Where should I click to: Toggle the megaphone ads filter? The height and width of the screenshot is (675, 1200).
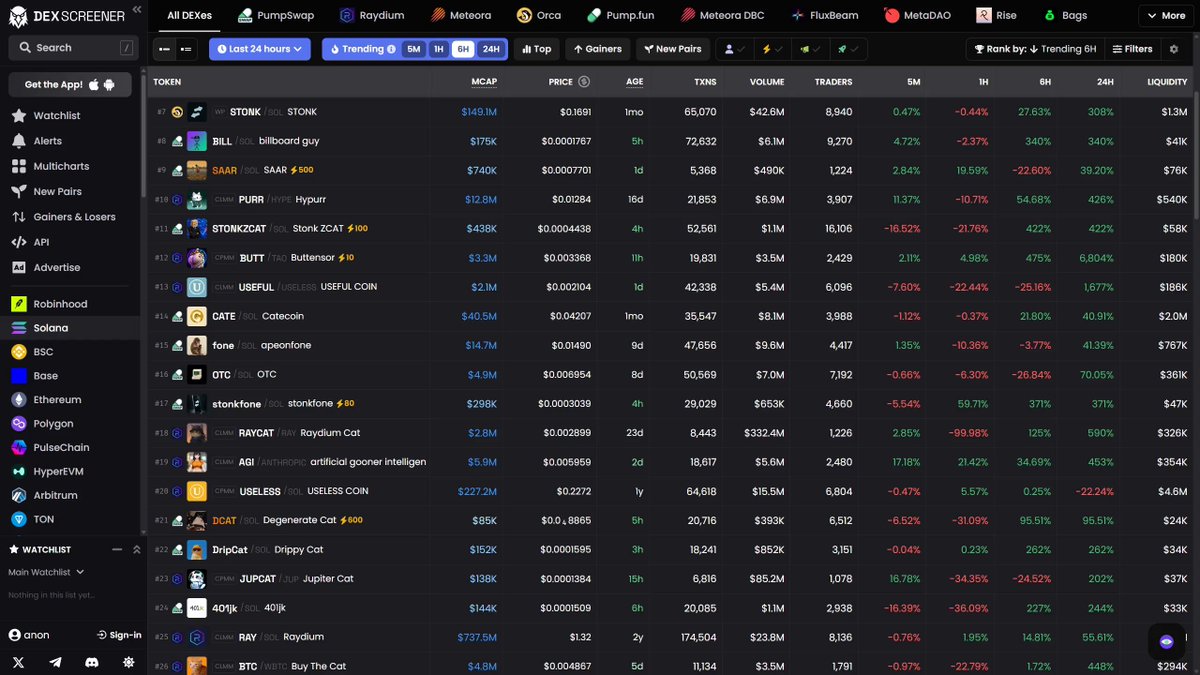tap(808, 49)
